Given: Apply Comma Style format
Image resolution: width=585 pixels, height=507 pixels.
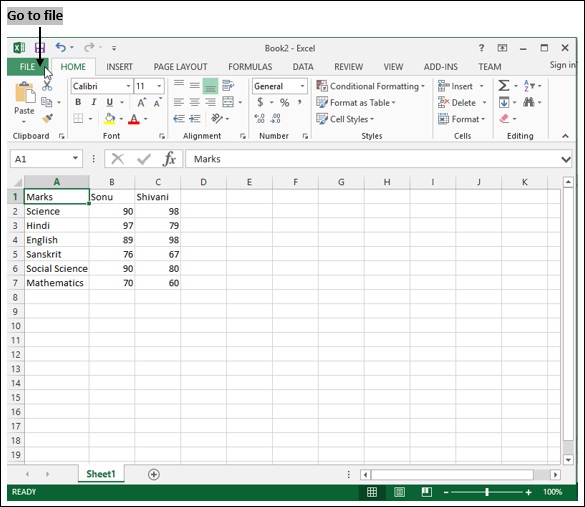Looking at the screenshot, I should click(300, 102).
